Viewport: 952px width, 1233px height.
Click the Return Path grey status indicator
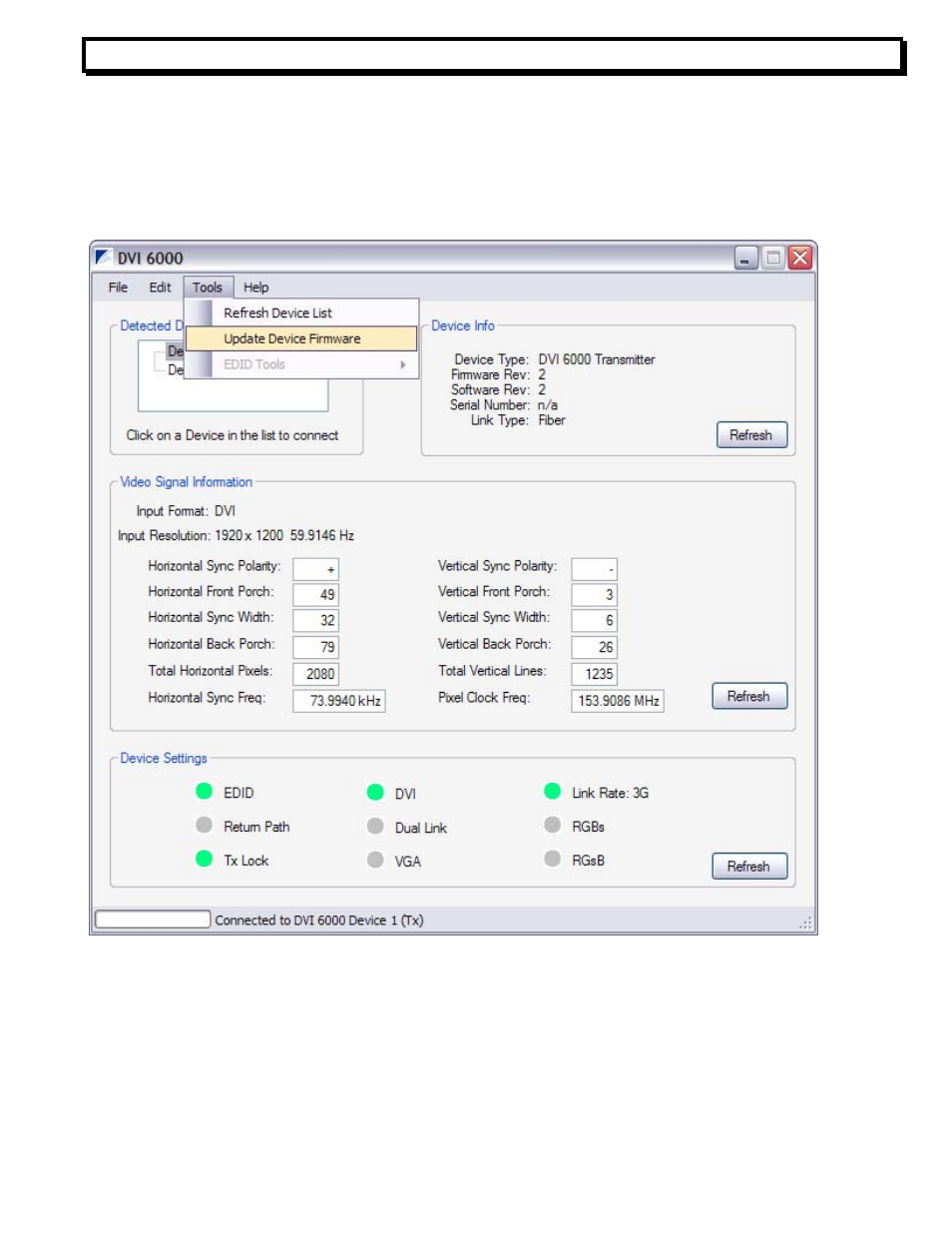click(x=205, y=826)
